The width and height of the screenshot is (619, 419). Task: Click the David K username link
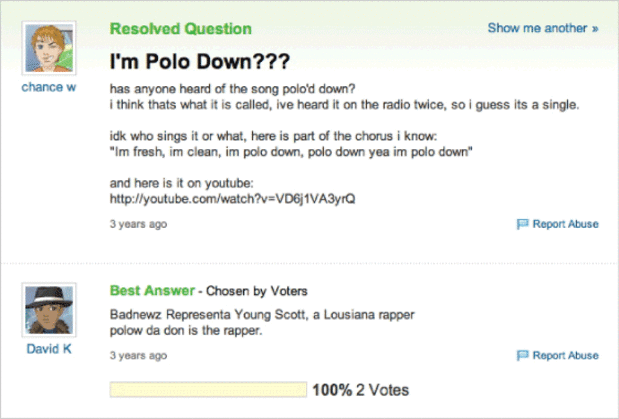[49, 349]
